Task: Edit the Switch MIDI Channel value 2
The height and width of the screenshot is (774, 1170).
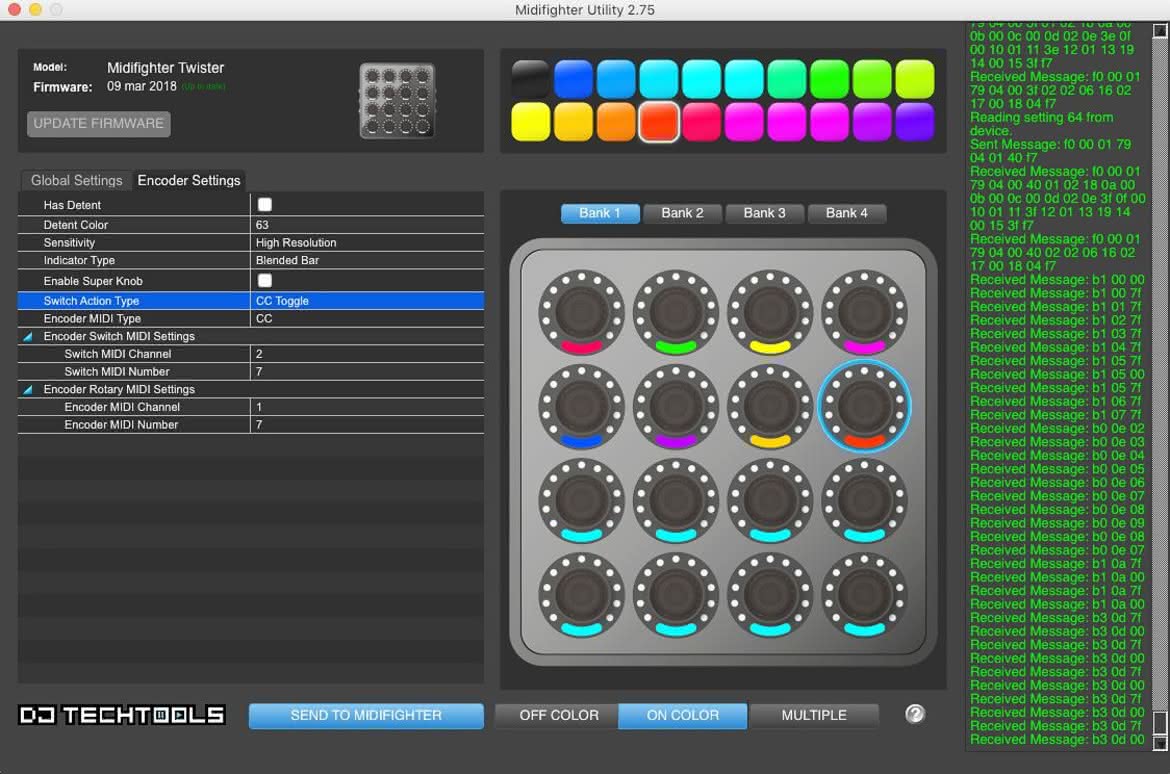Action: point(367,354)
